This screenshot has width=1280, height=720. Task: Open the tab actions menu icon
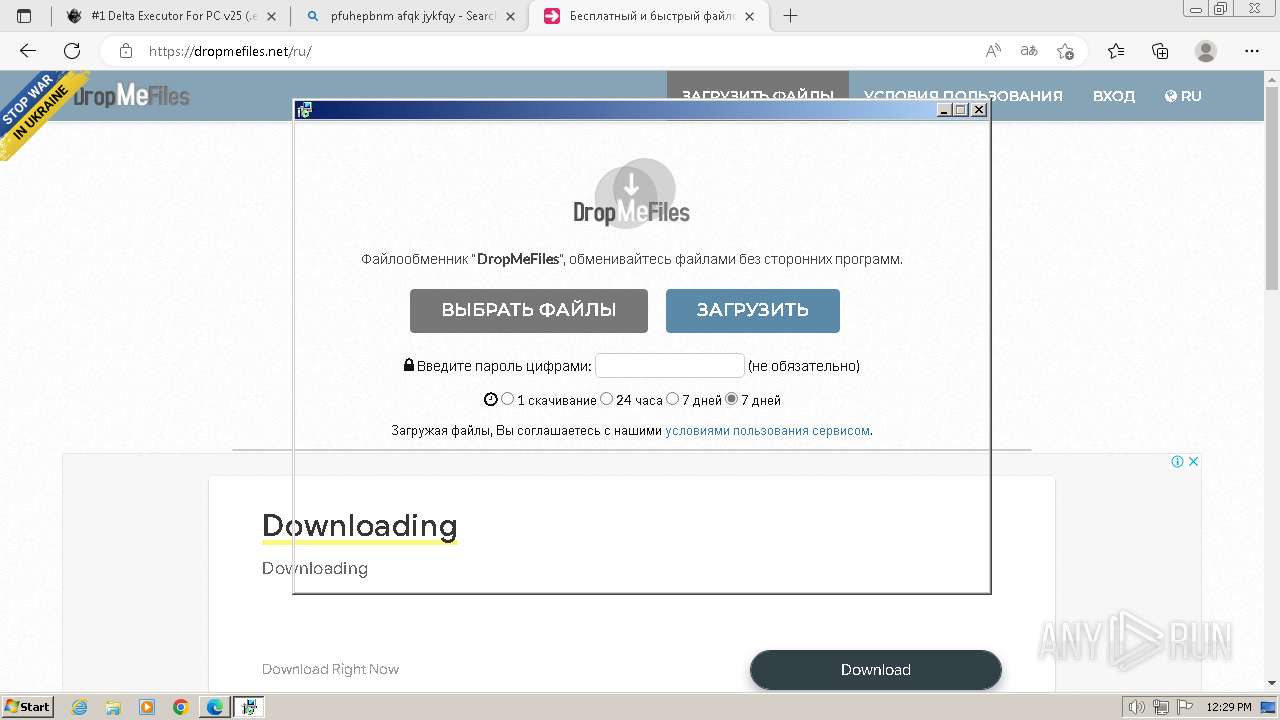(24, 16)
